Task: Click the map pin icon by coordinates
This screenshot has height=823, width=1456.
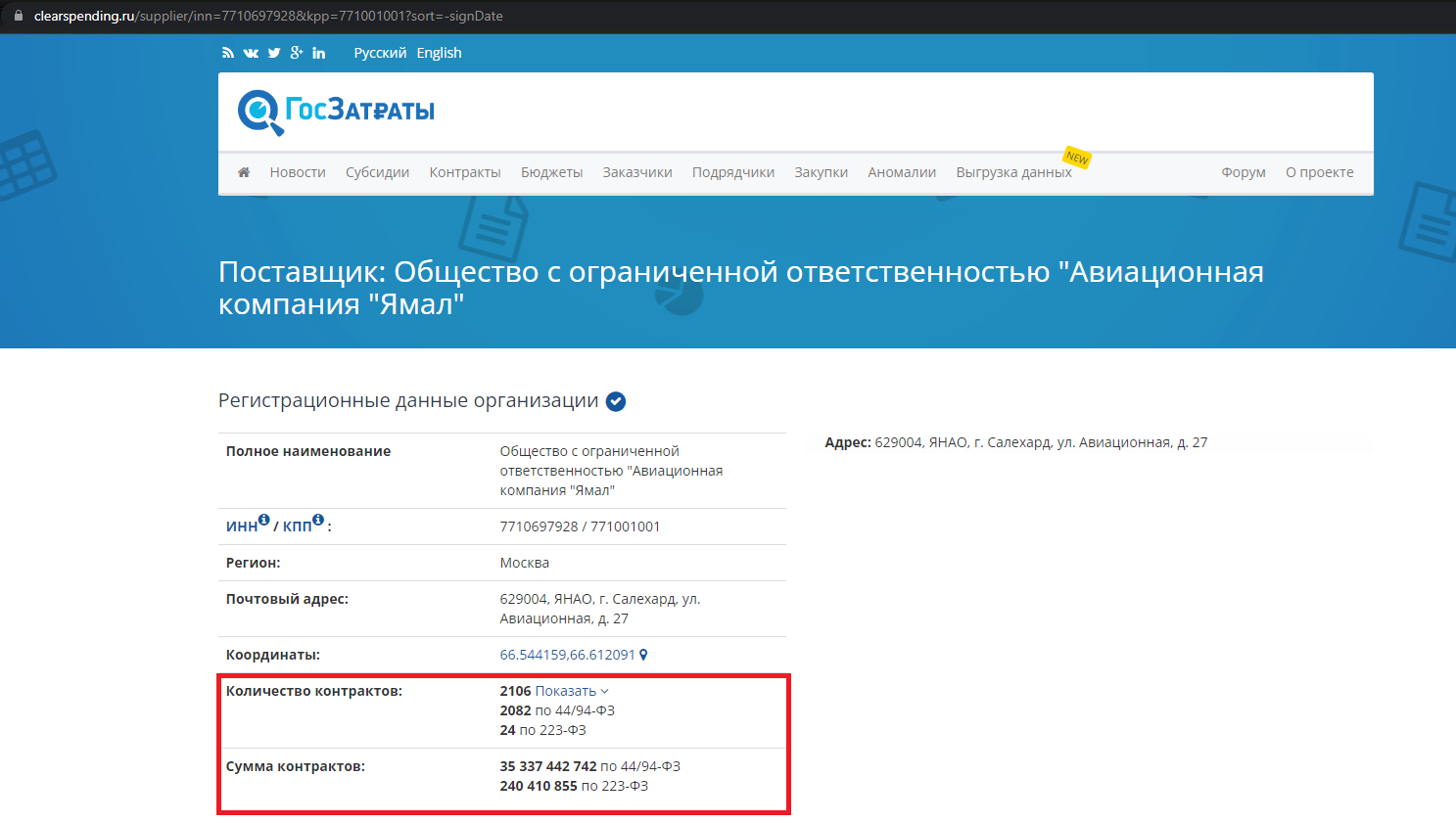Action: click(x=643, y=655)
